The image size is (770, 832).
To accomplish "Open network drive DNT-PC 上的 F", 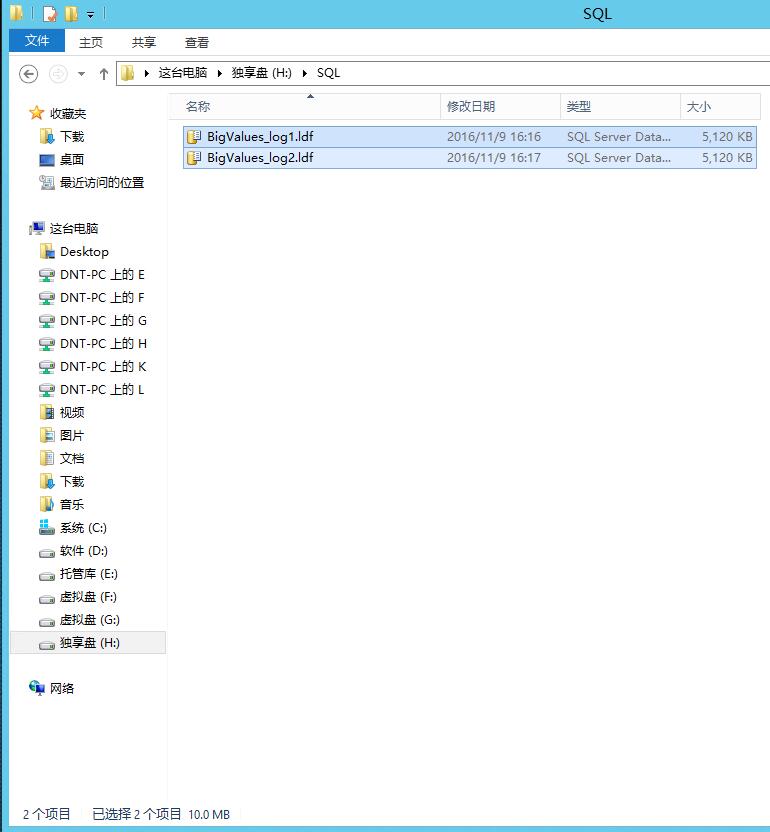I will coord(102,298).
